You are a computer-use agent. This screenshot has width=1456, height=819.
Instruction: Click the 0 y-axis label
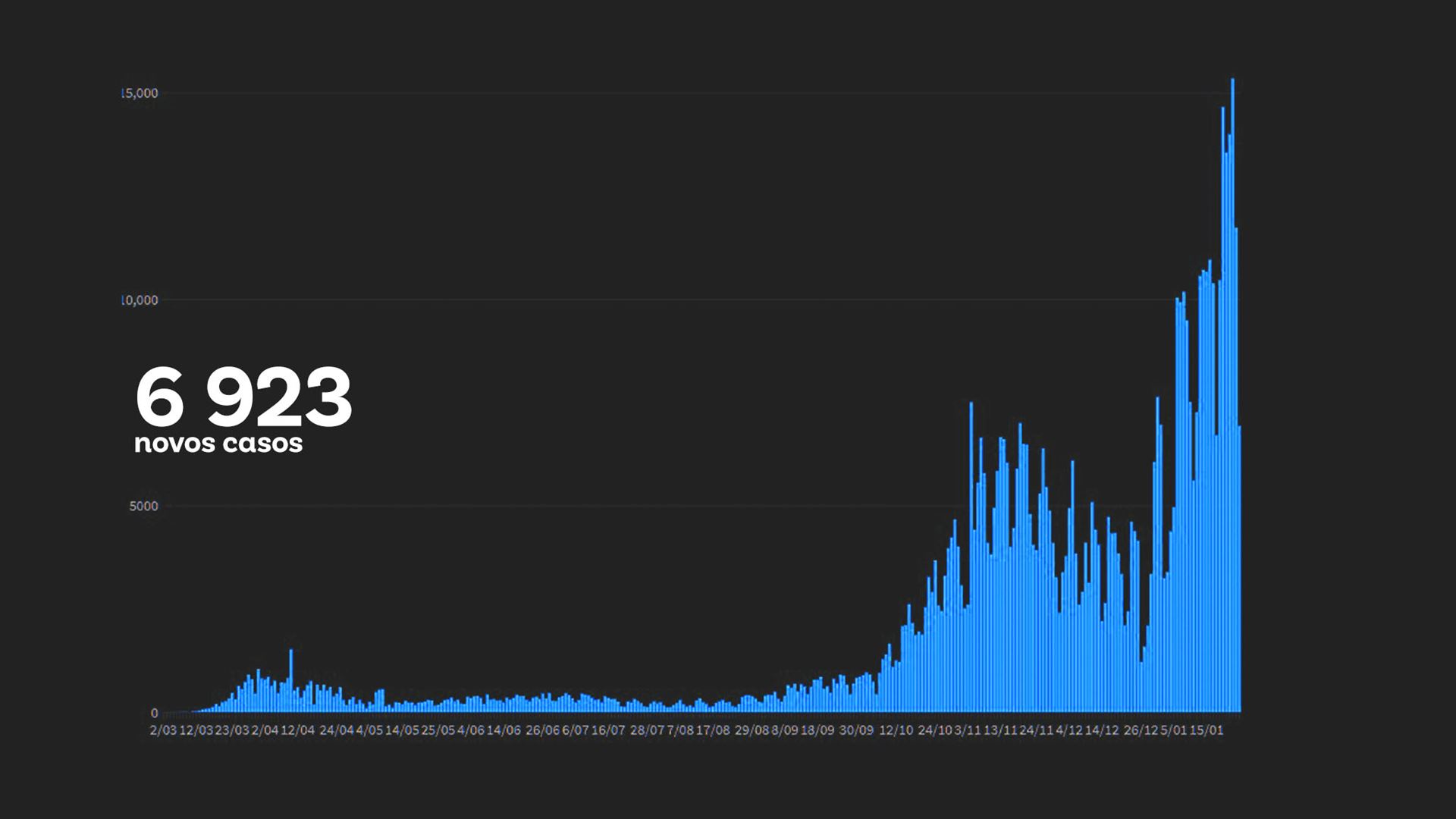tap(155, 713)
